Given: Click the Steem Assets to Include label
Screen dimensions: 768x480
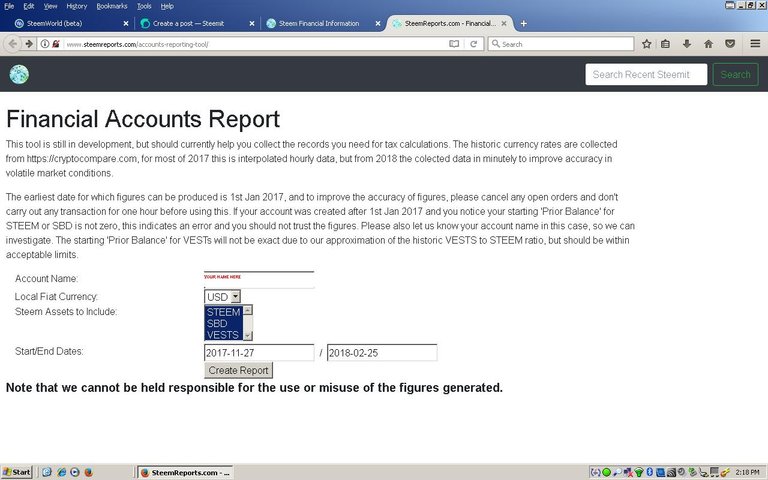Looking at the screenshot, I should coord(66,312).
